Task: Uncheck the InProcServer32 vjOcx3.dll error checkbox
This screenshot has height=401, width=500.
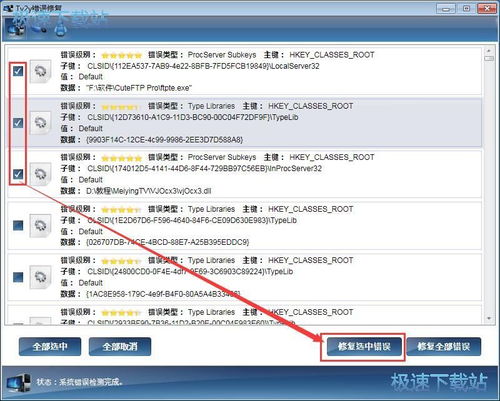Action: (18, 174)
